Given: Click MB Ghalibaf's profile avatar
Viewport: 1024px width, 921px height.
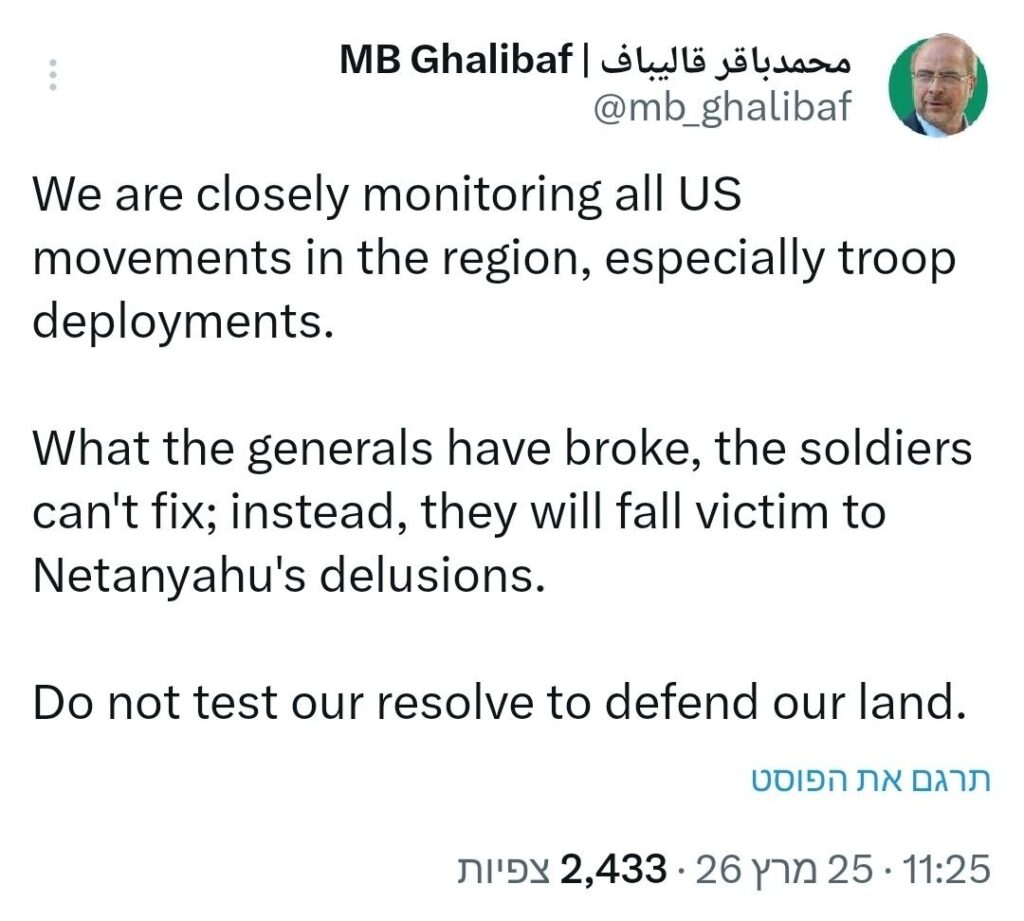Looking at the screenshot, I should pyautogui.click(x=938, y=88).
